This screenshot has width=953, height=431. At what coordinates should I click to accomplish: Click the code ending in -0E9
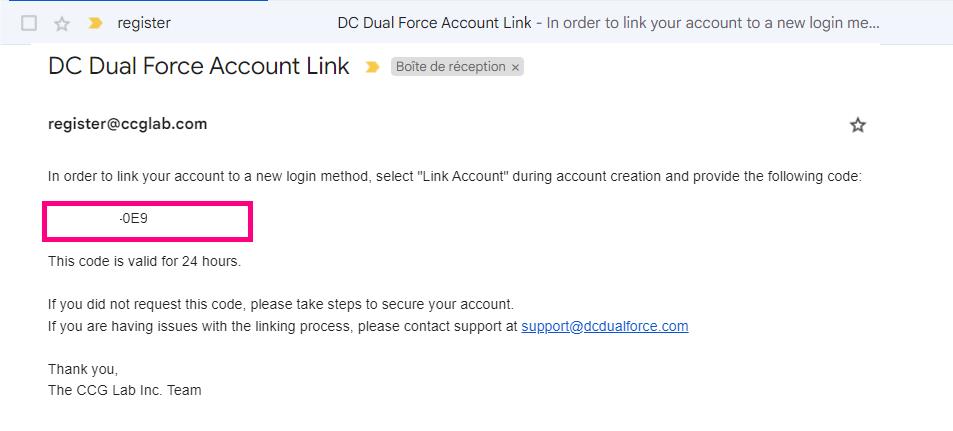pyautogui.click(x=133, y=218)
